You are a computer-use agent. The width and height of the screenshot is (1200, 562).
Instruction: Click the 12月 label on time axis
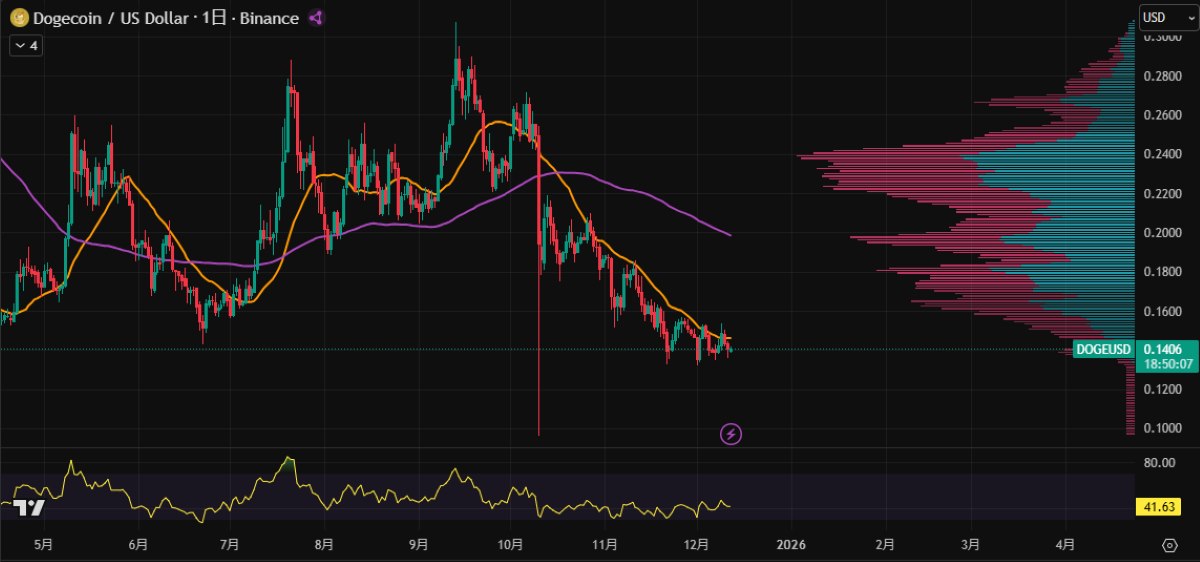pyautogui.click(x=697, y=545)
